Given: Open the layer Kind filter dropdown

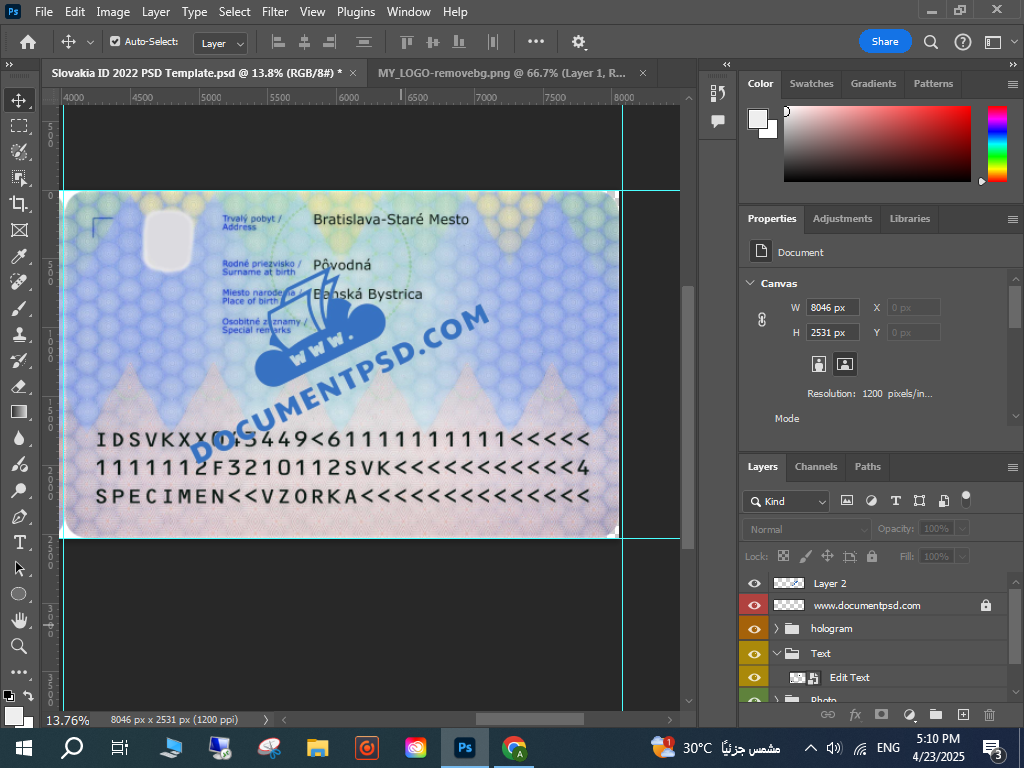Looking at the screenshot, I should pyautogui.click(x=786, y=502).
